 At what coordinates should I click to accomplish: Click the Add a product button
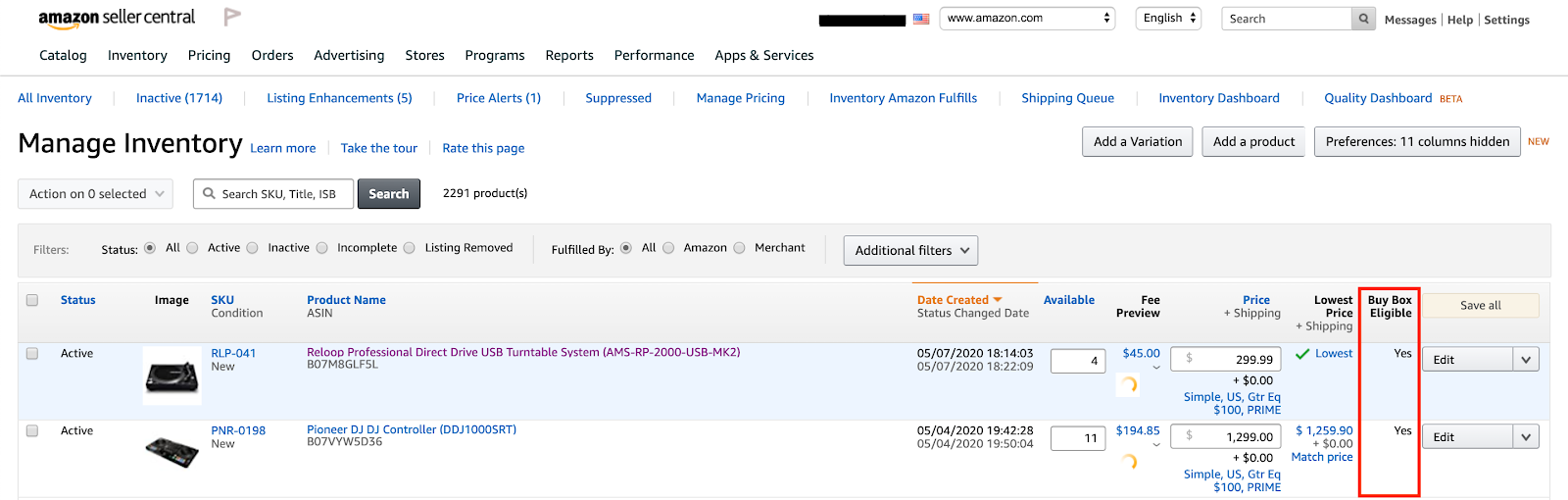point(1253,142)
